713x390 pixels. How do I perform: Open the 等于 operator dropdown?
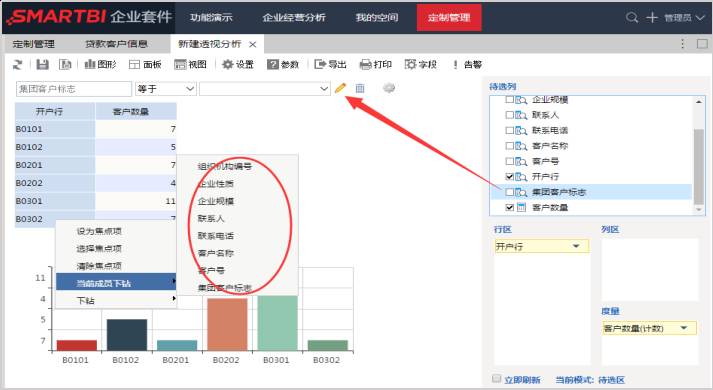(x=166, y=89)
